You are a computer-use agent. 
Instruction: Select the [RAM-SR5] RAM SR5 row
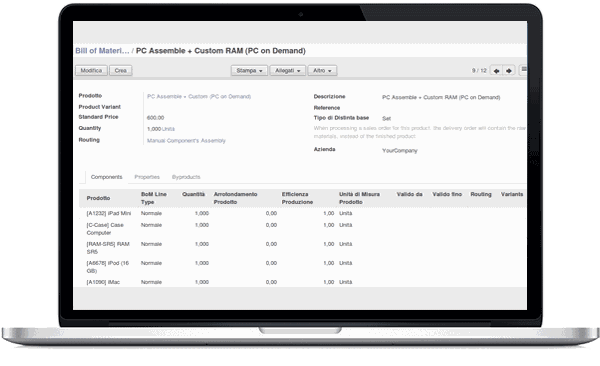coord(302,248)
